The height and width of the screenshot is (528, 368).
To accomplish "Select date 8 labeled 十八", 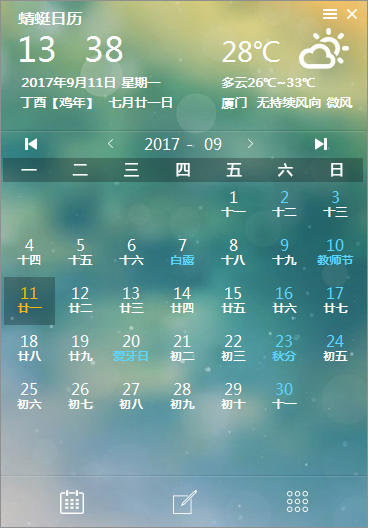I will (233, 252).
